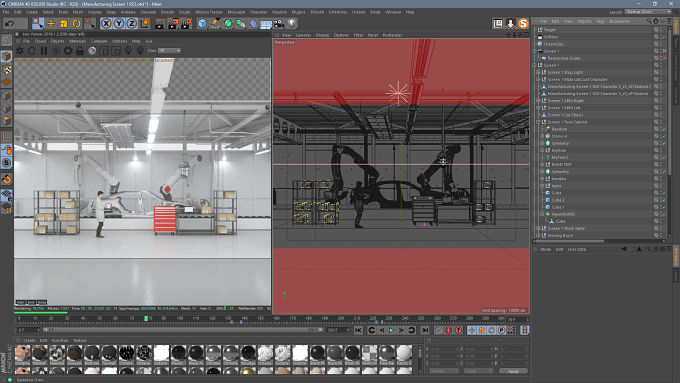680x383 pixels.
Task: Select Screen 1 Car Chasis object
Action: [565, 115]
